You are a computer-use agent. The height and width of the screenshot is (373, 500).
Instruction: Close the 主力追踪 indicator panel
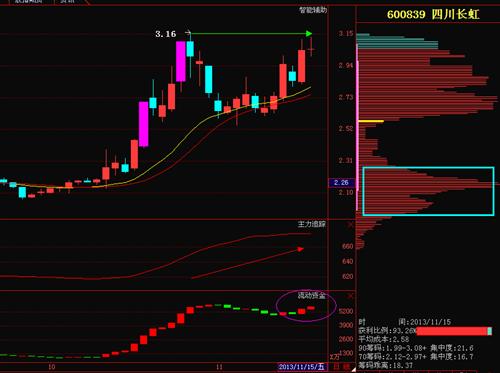[x=350, y=225]
